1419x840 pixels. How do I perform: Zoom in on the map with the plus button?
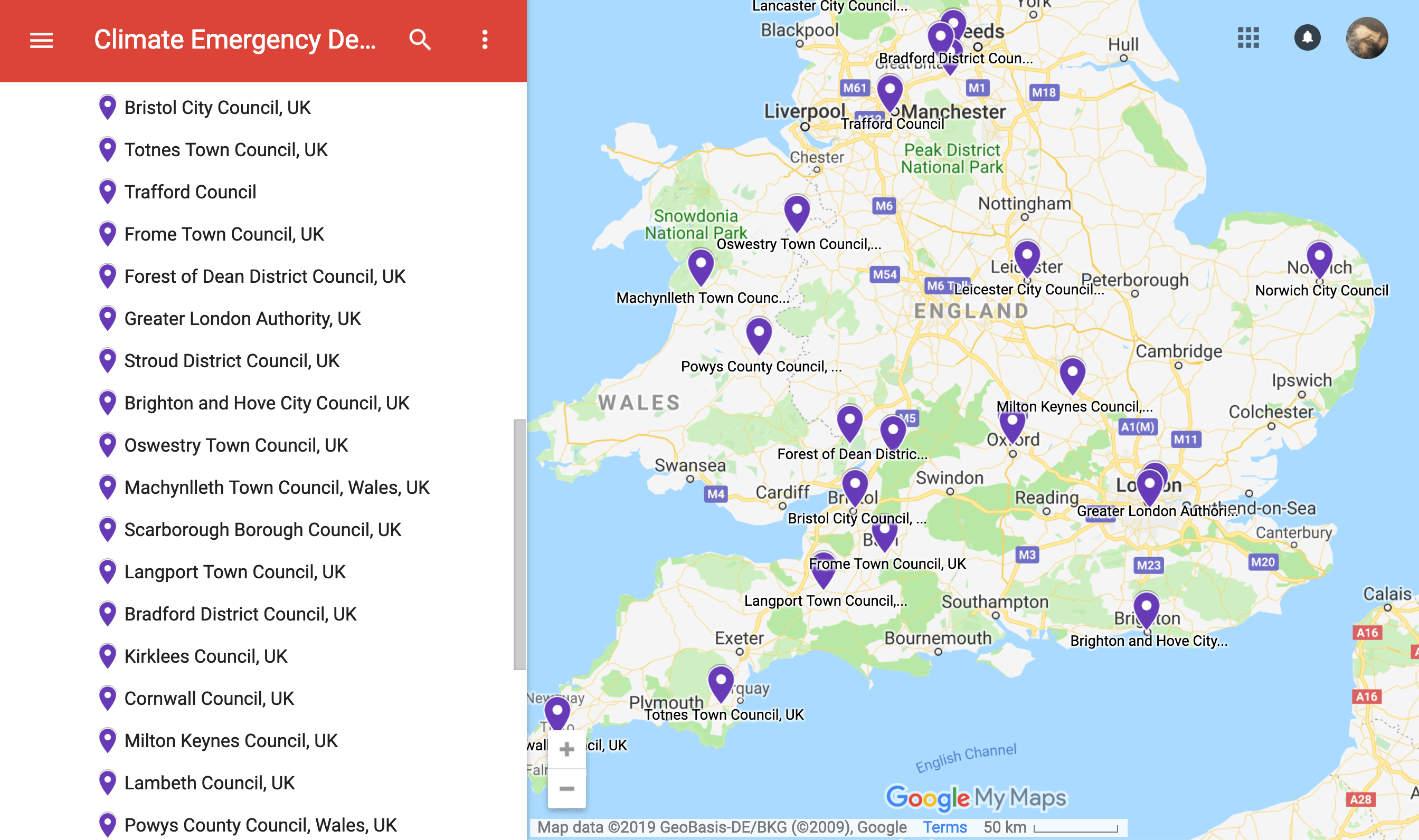click(567, 749)
